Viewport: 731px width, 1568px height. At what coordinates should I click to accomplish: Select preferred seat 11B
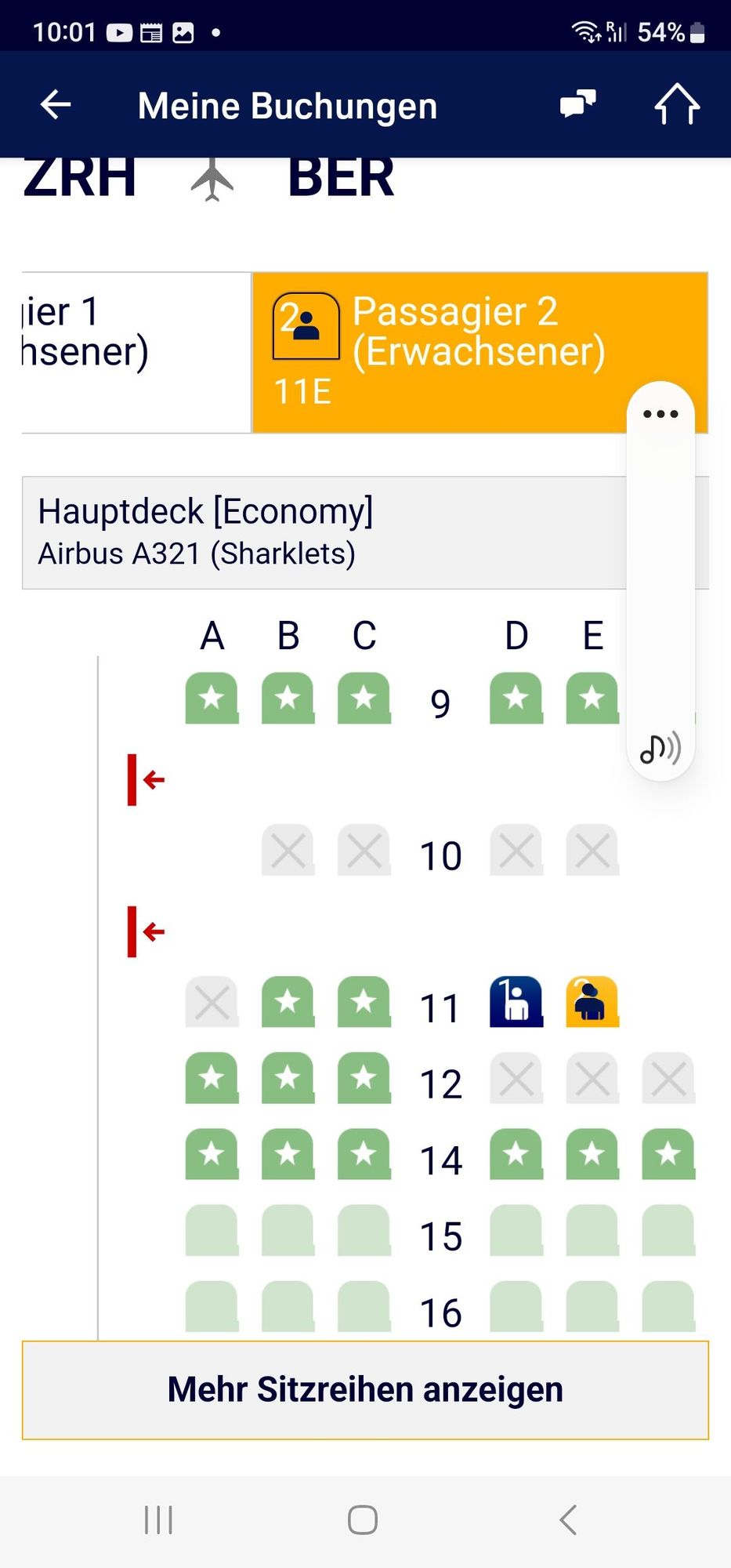coord(288,1001)
